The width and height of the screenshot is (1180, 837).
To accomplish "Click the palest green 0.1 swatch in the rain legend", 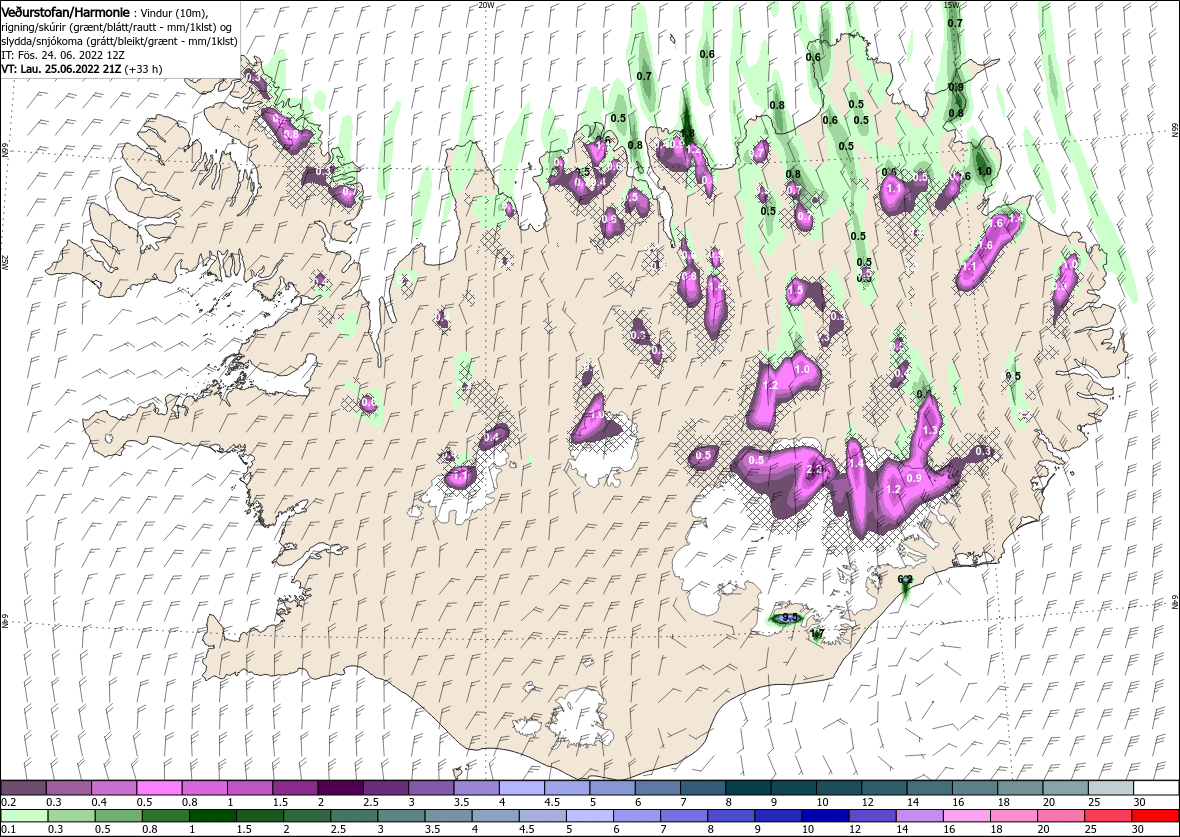I will pos(24,816).
